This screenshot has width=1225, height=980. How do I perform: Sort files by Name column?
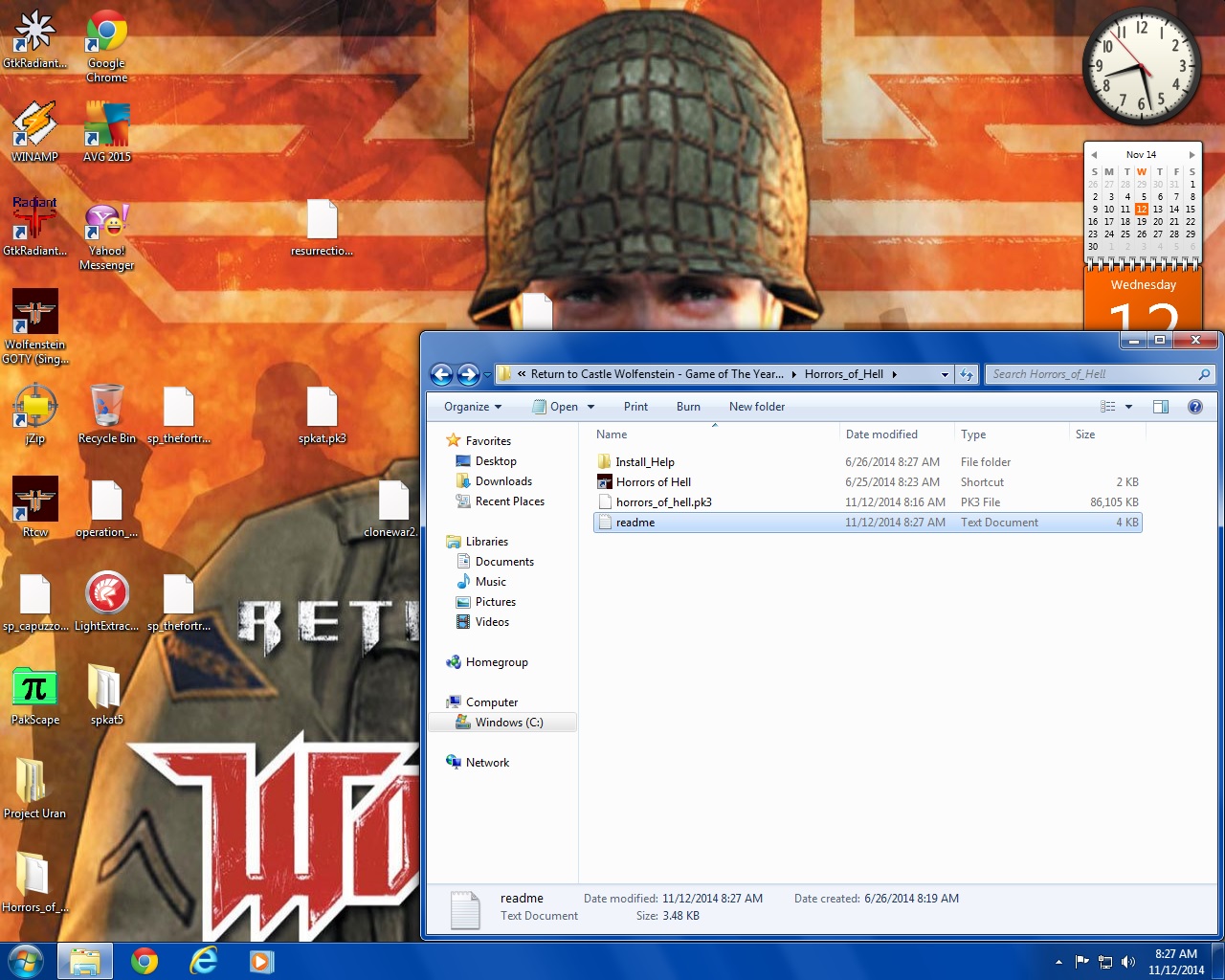716,434
